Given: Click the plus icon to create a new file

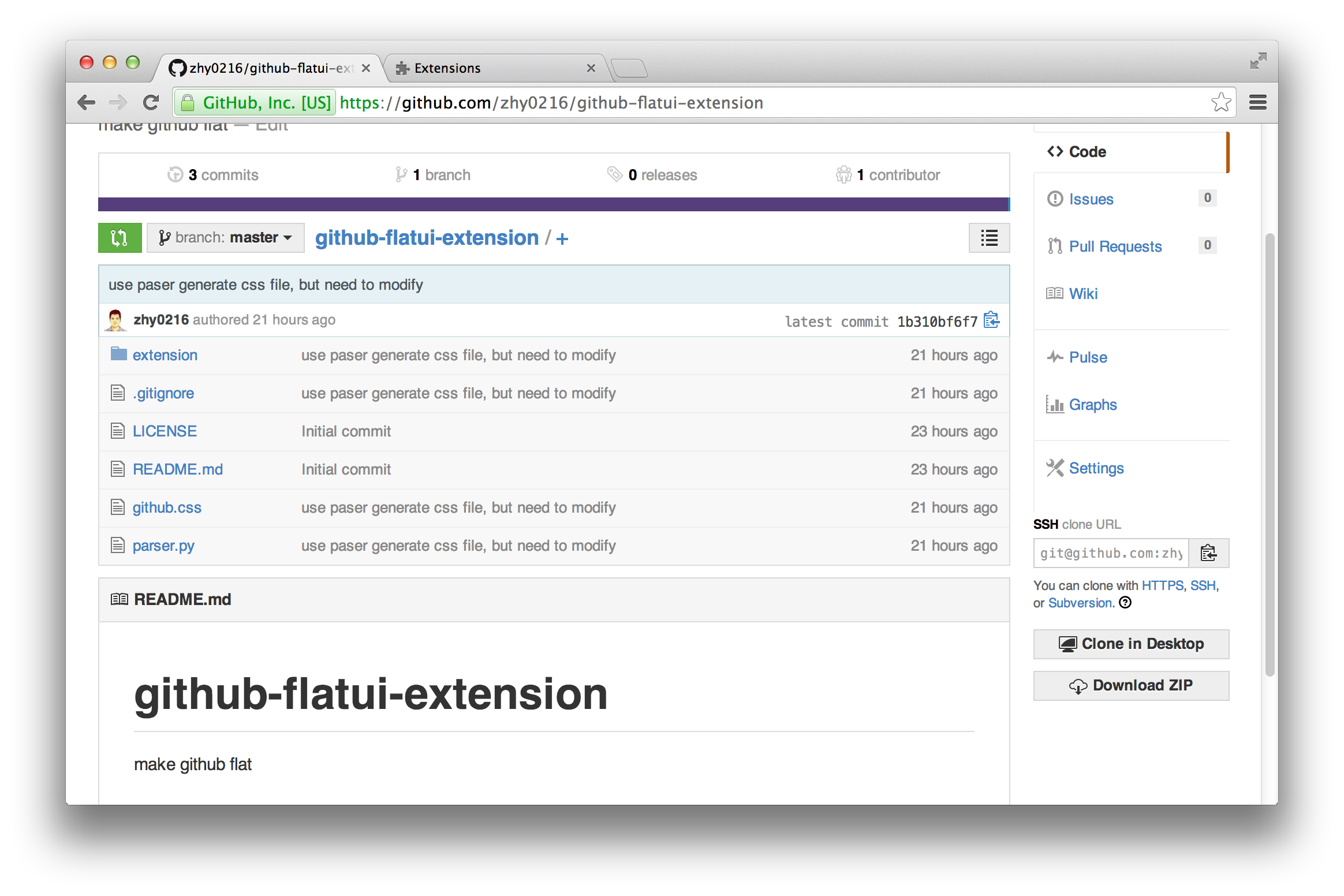Looking at the screenshot, I should [x=562, y=238].
